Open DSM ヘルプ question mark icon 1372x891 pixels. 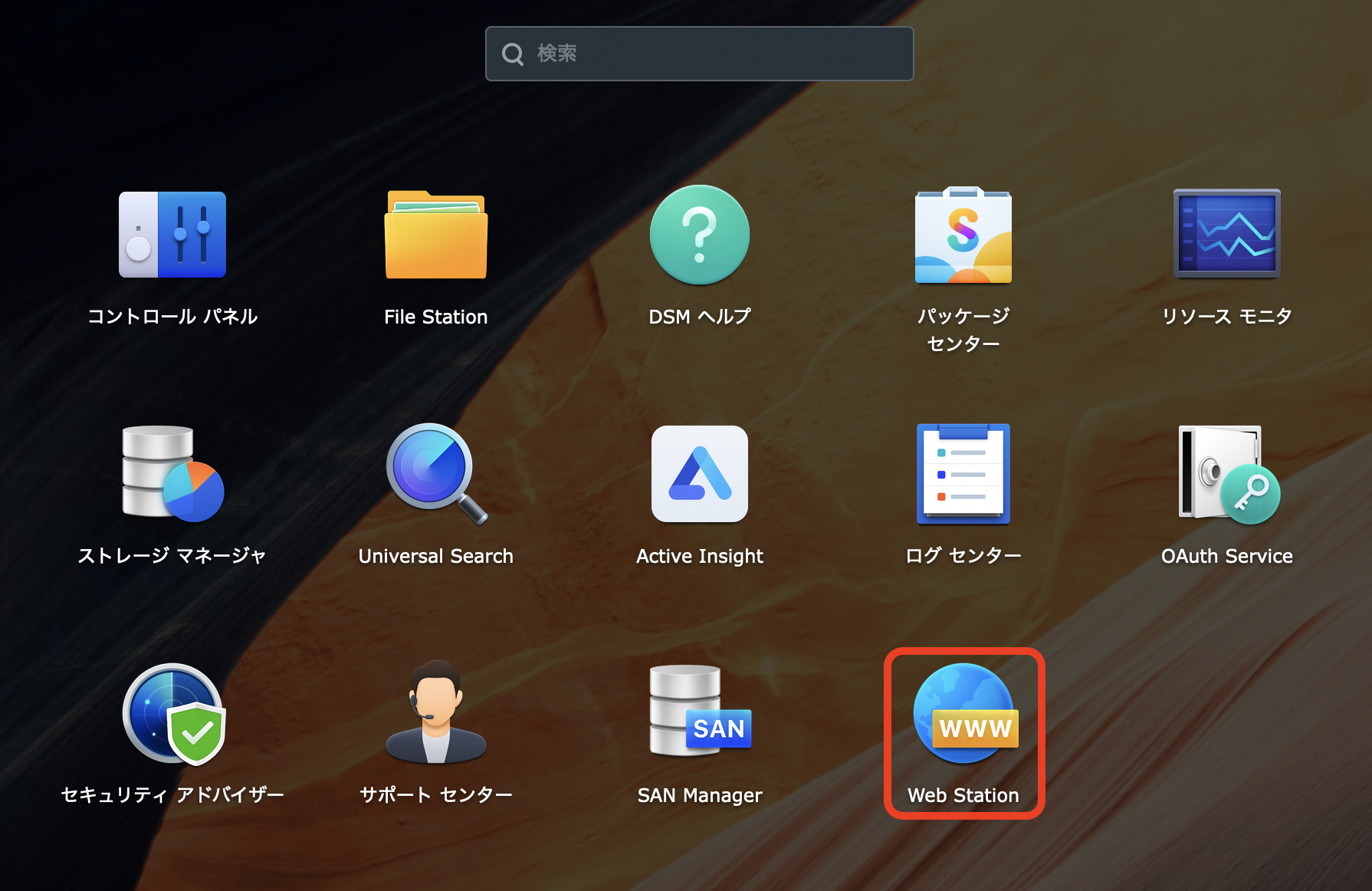tap(699, 235)
